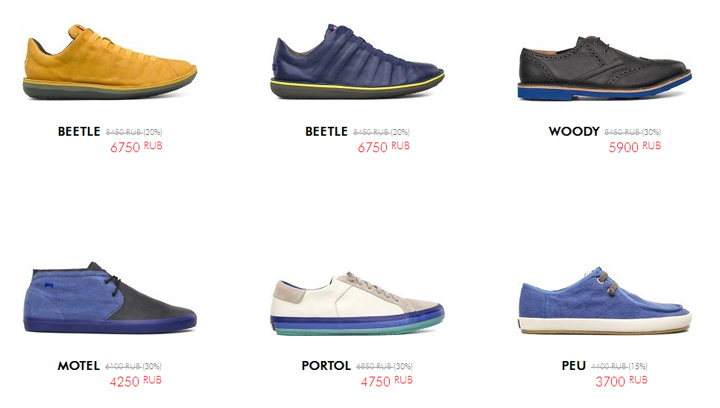720x408 pixels.
Task: Open the blue Peu shoe image
Action: (x=605, y=301)
